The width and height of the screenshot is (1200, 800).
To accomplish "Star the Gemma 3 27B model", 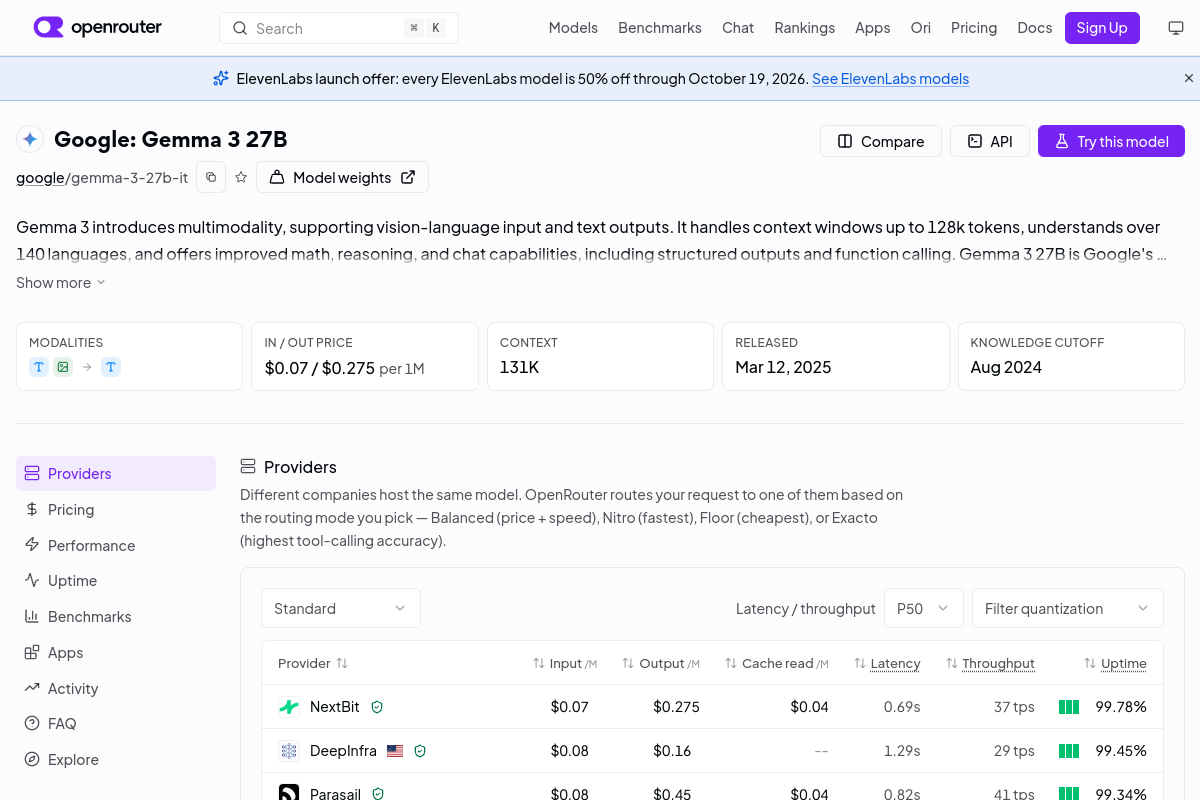I will 241,177.
